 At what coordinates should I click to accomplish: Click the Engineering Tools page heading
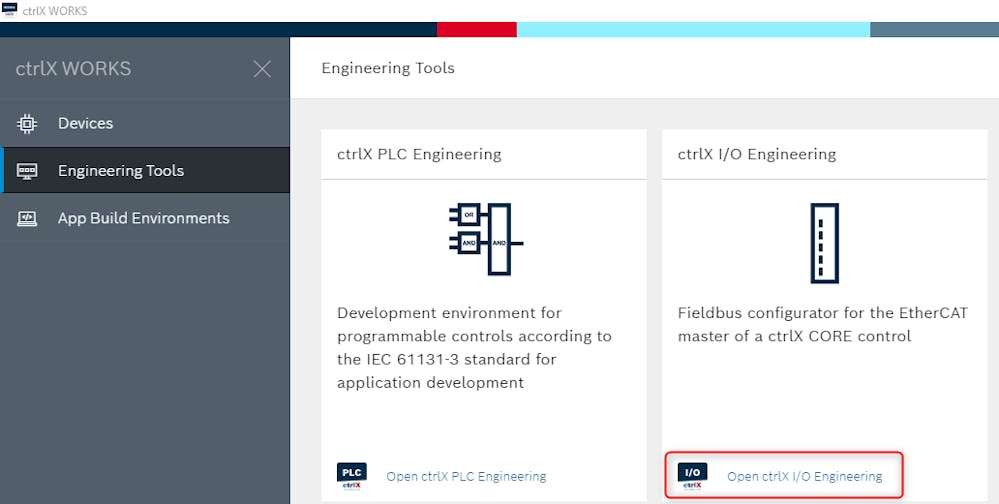pos(388,68)
